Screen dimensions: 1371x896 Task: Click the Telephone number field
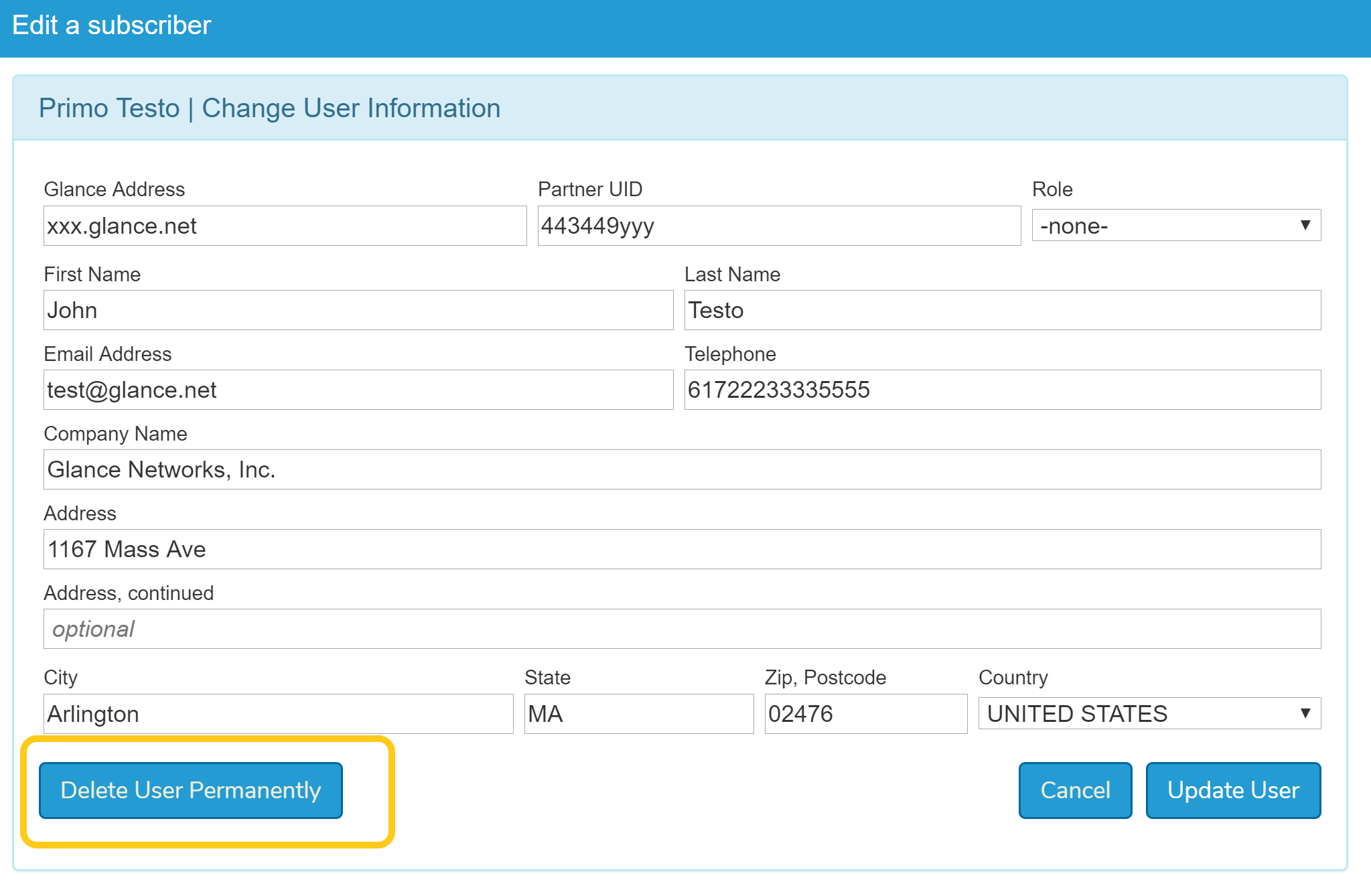1002,390
